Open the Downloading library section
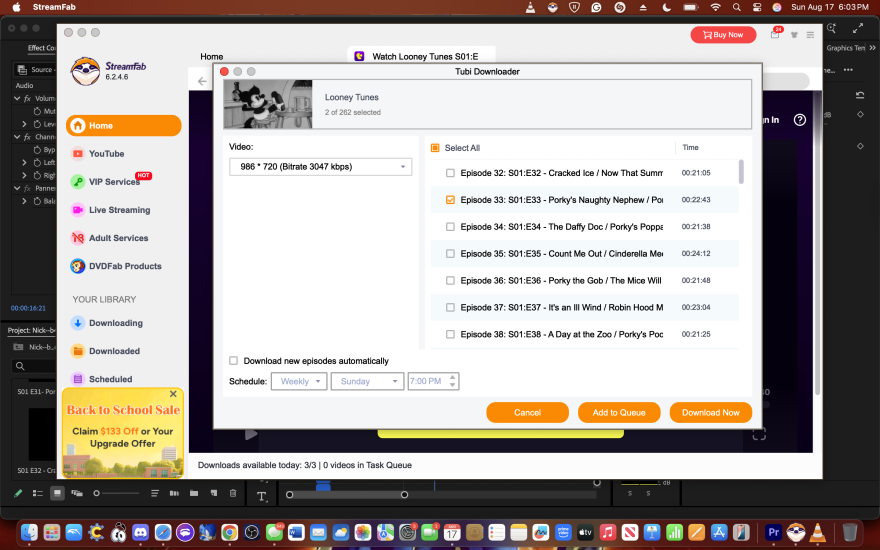This screenshot has width=880, height=550. [114, 323]
